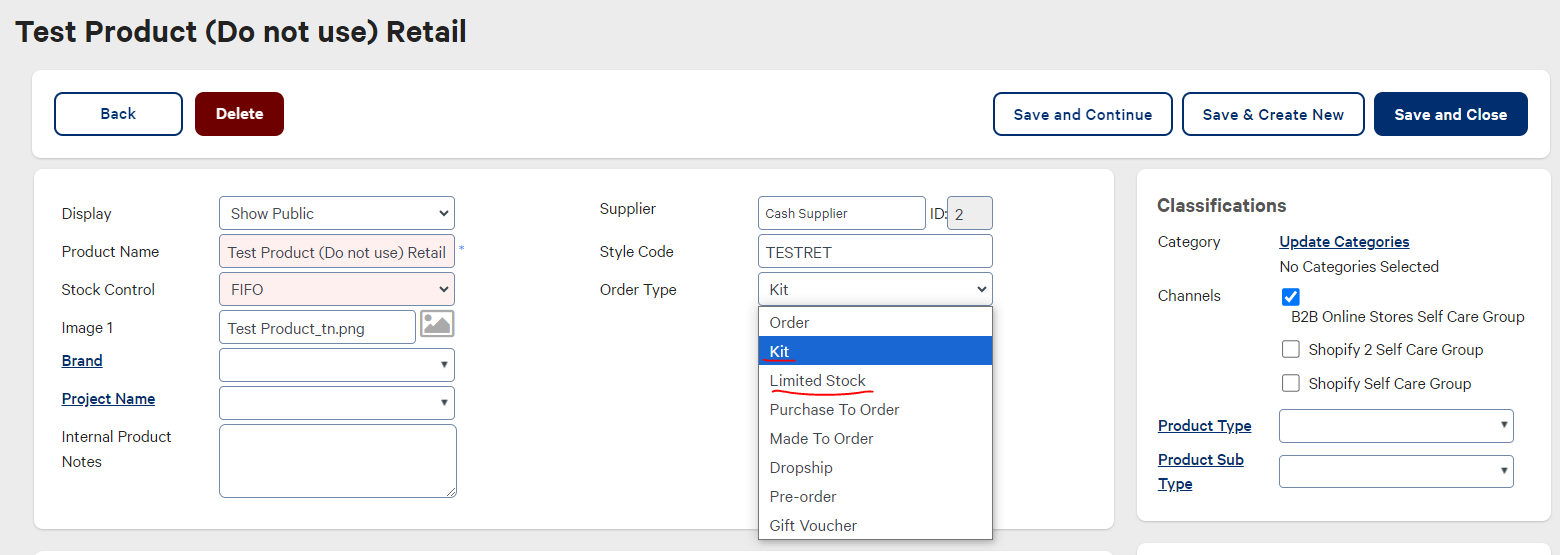Select Limited Stock from Order Type list
This screenshot has width=1560, height=555.
click(817, 381)
